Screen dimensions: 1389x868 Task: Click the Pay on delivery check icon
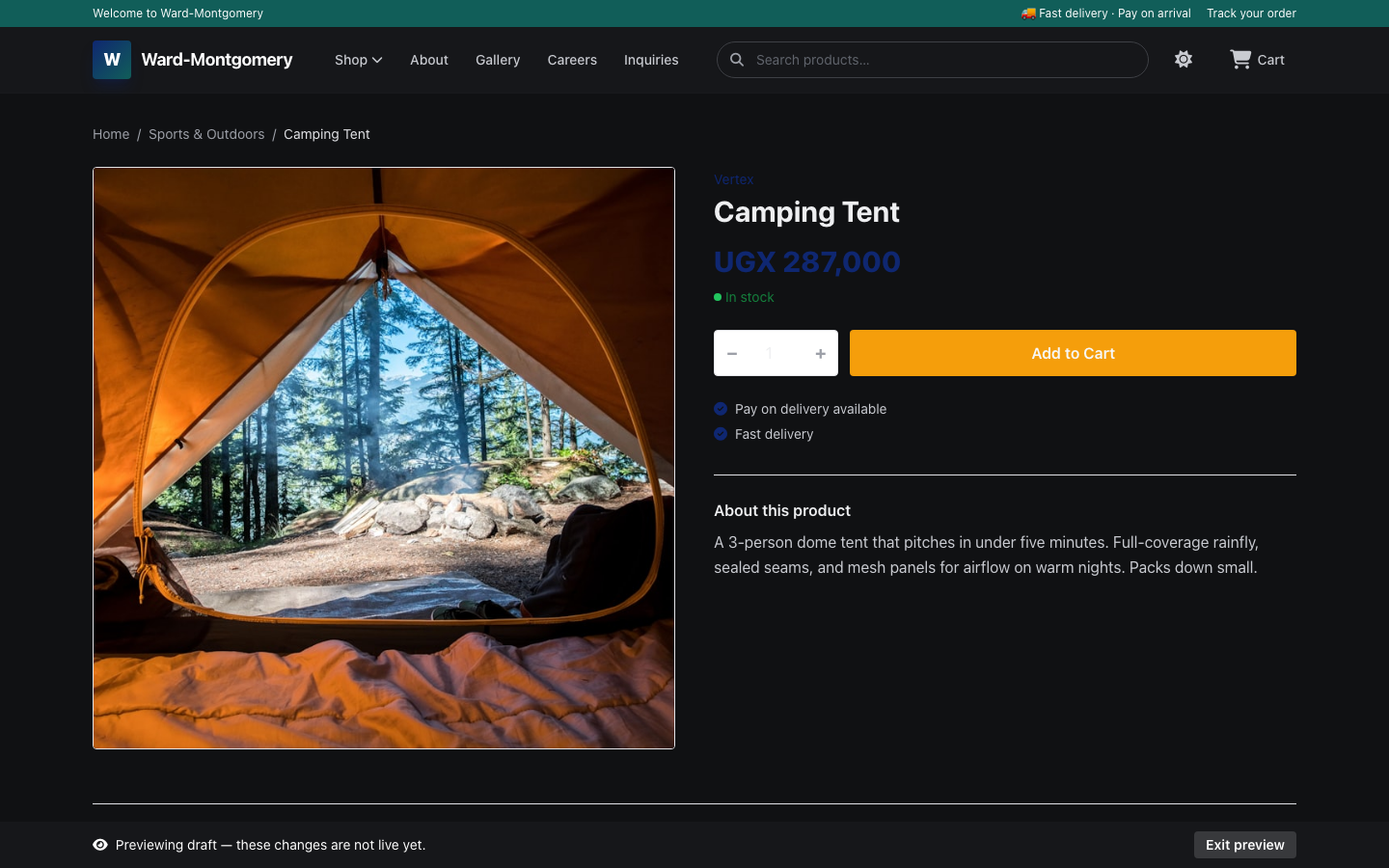(721, 409)
